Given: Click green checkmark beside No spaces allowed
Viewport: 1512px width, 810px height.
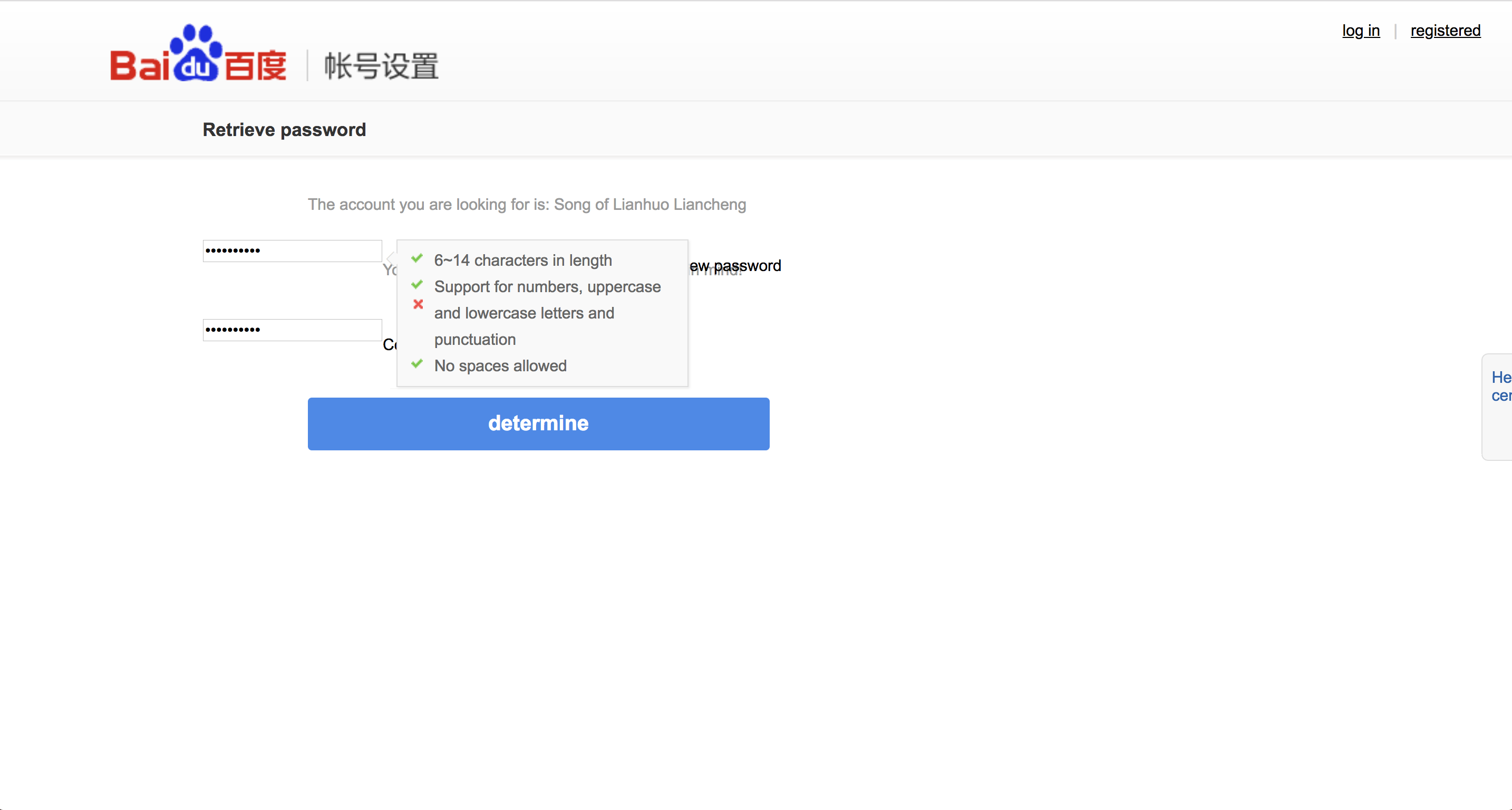Looking at the screenshot, I should click(418, 364).
